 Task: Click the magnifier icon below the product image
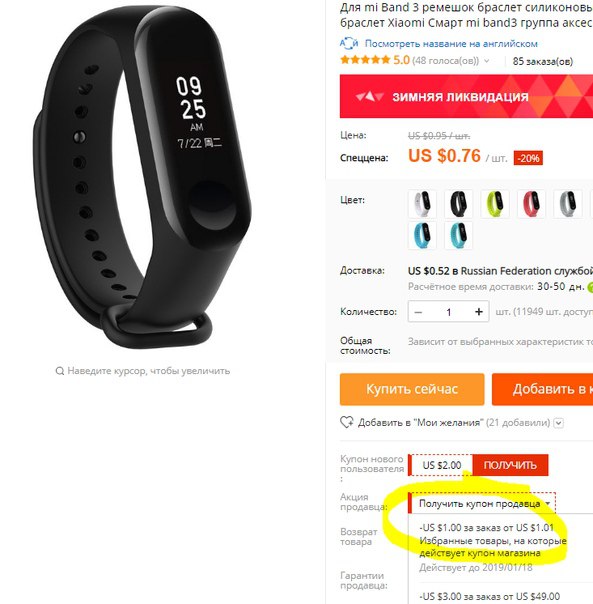tap(60, 371)
